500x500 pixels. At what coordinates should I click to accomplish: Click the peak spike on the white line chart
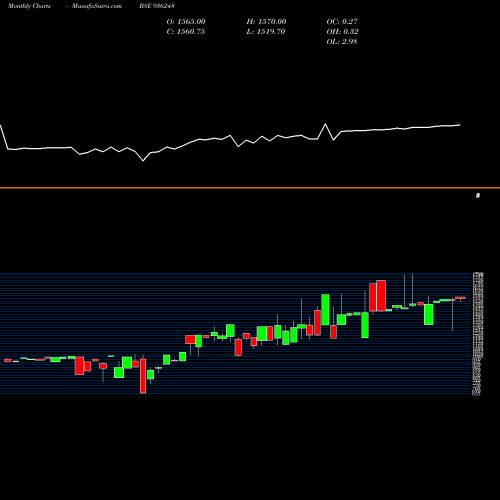coord(325,124)
